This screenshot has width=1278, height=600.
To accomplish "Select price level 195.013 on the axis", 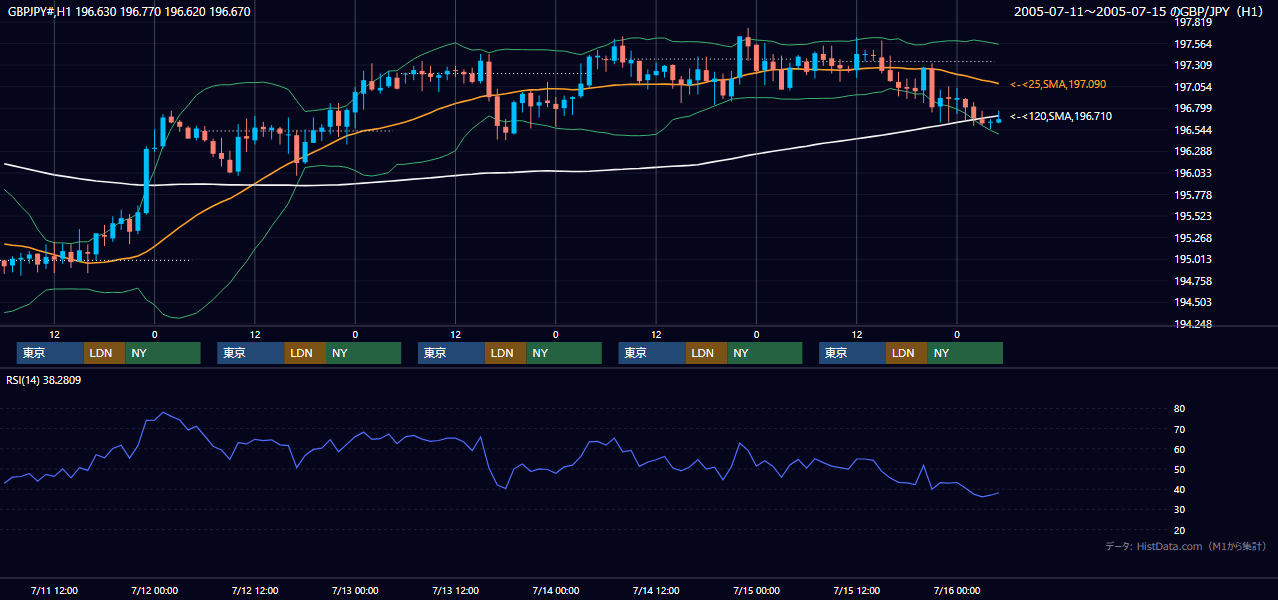I will [1193, 259].
